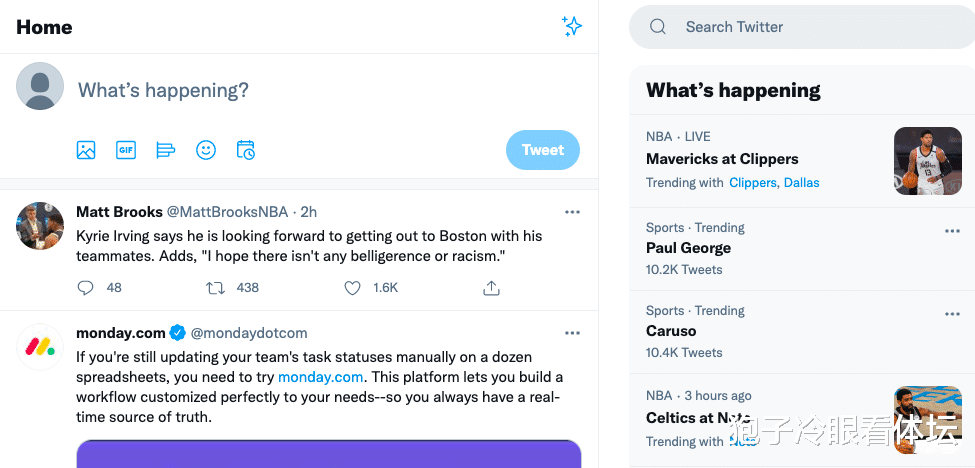Open more options on monday.com tweet
This screenshot has height=468, width=975.
(572, 333)
